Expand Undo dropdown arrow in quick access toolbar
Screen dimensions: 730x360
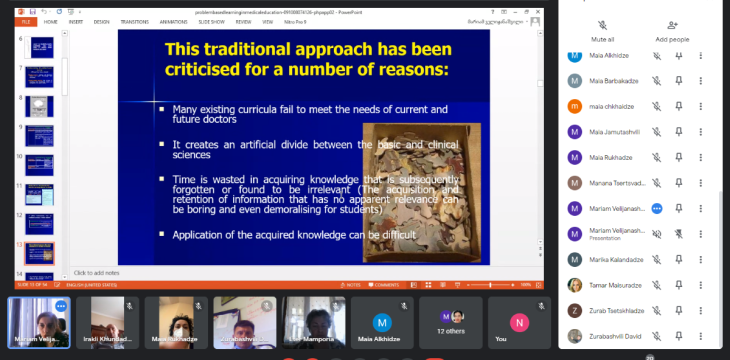tap(50, 12)
